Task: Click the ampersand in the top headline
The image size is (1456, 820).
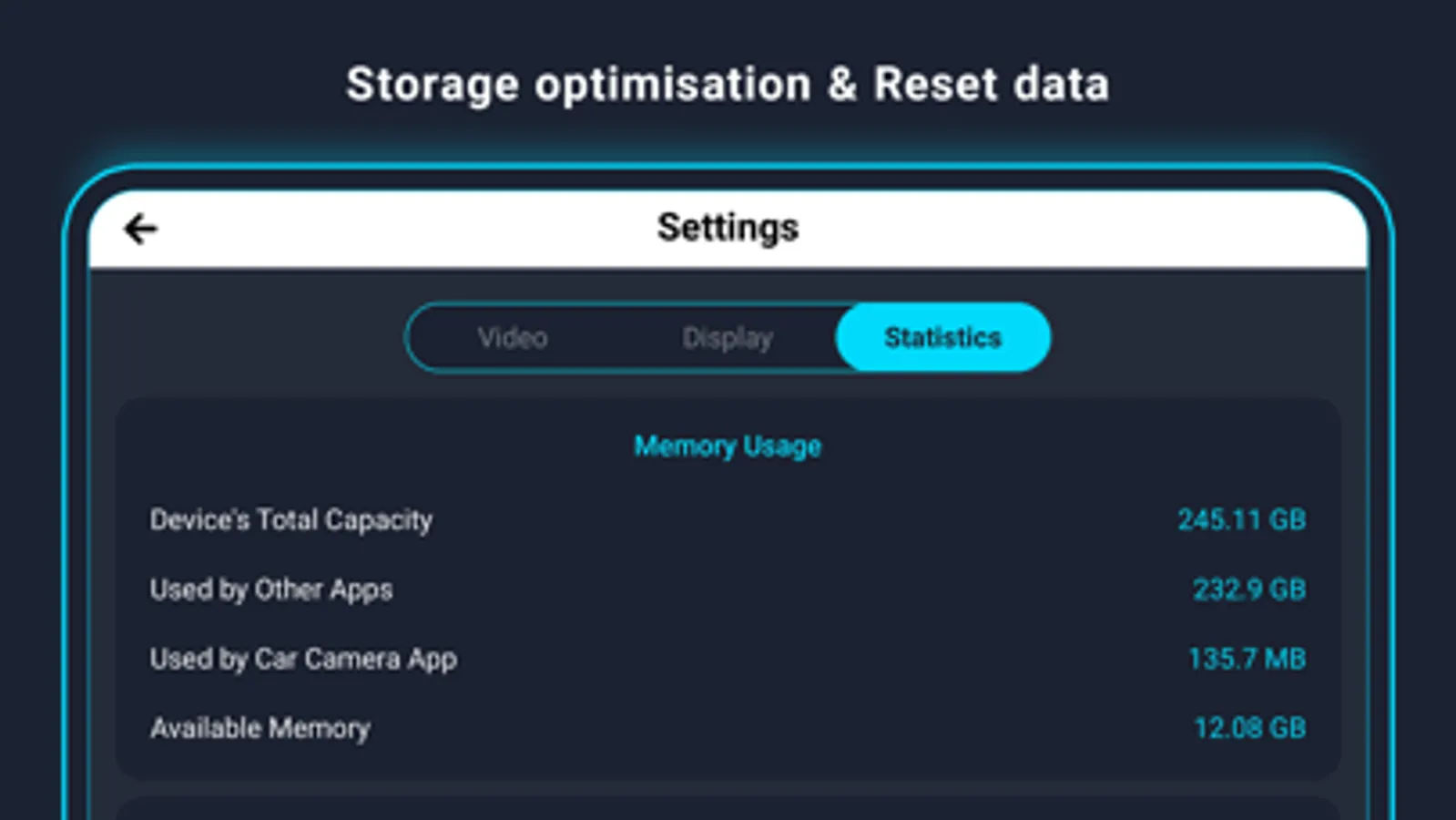Action: coord(842,85)
